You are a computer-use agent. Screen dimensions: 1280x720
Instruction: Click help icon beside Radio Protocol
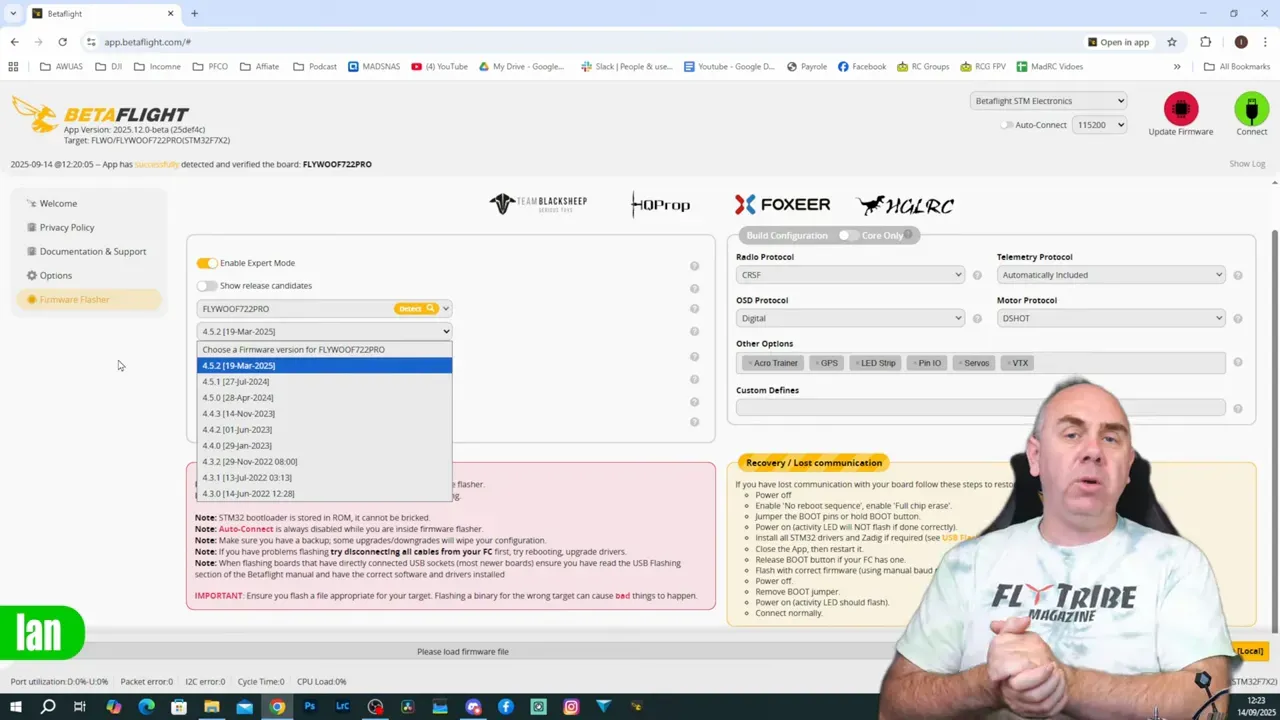tap(977, 275)
